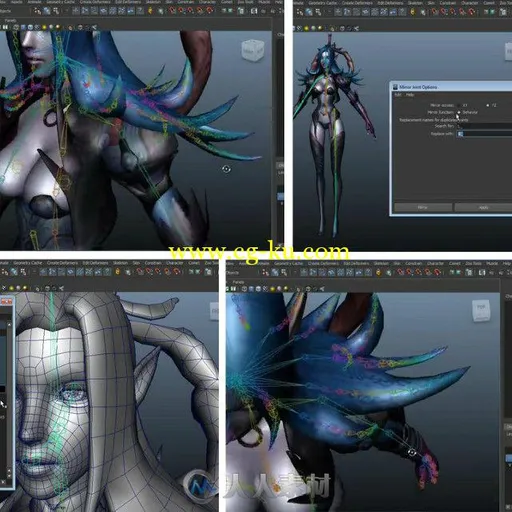This screenshot has width=512, height=512.
Task: Click render view icon in hair rig toolbar
Action: coord(482,272)
